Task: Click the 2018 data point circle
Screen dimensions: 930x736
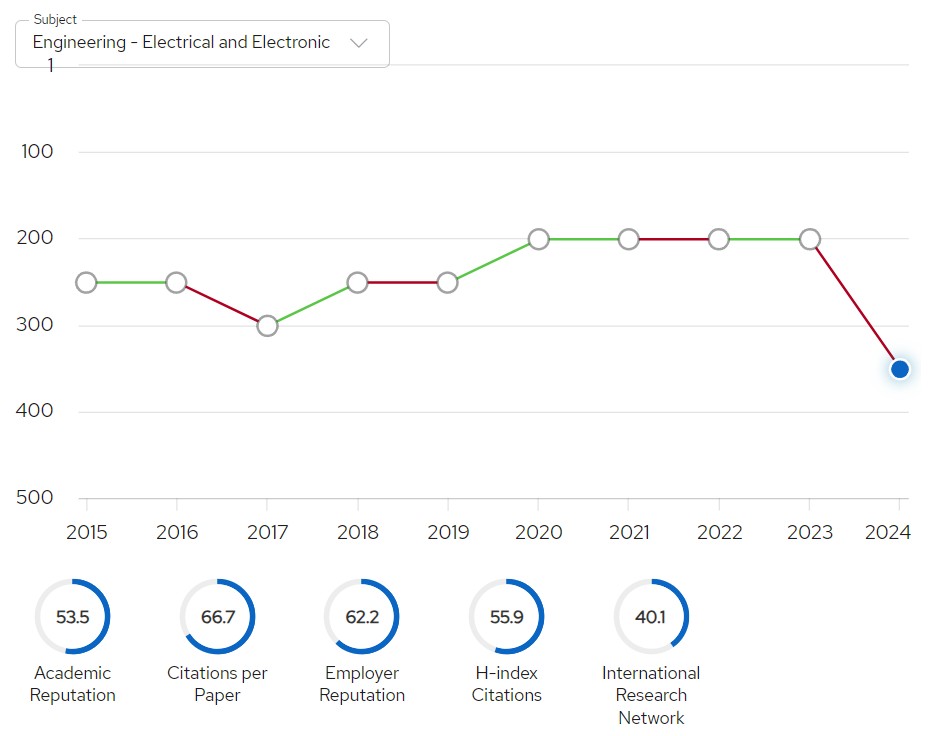Action: pyautogui.click(x=358, y=283)
